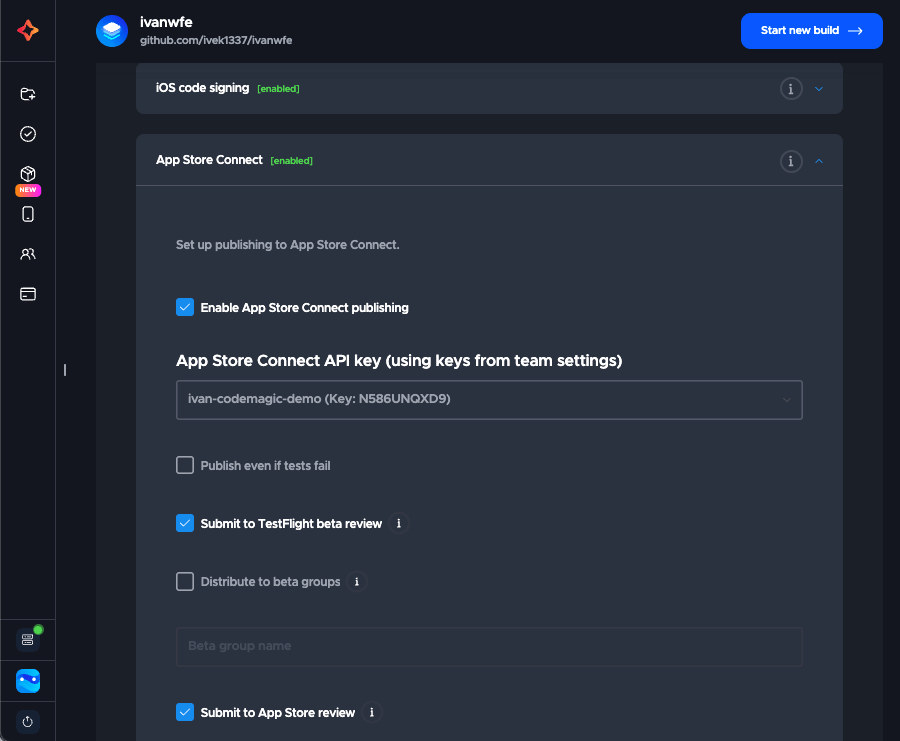Click the Codemagic logo in sidebar
This screenshot has height=741, width=900.
[28, 31]
